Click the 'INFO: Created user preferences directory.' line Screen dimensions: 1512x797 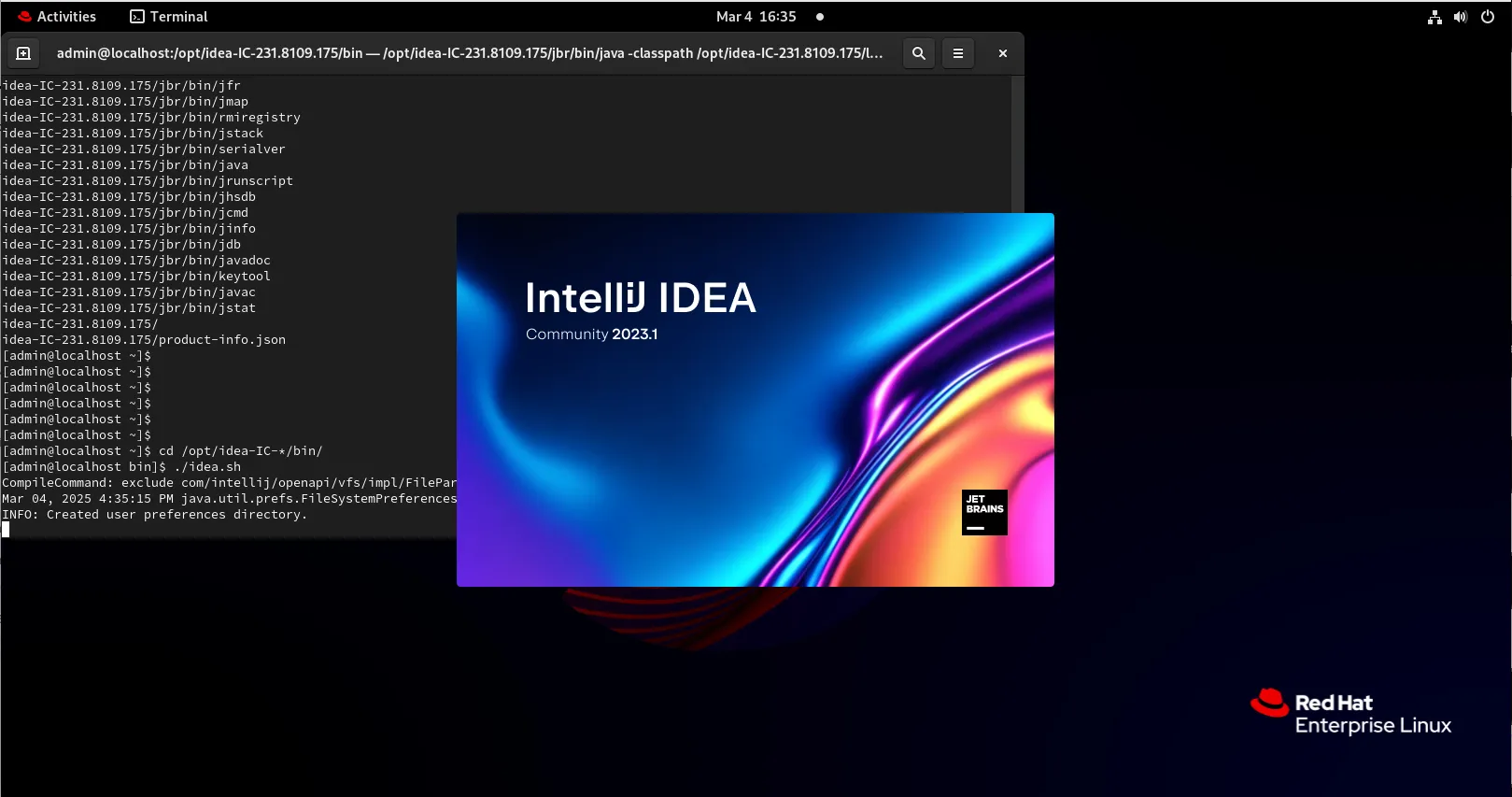pos(155,514)
